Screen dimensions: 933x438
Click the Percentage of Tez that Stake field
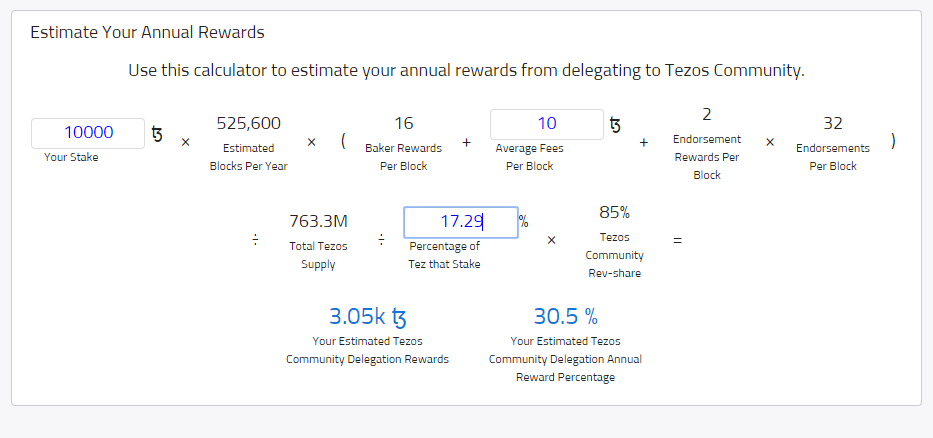(x=460, y=222)
